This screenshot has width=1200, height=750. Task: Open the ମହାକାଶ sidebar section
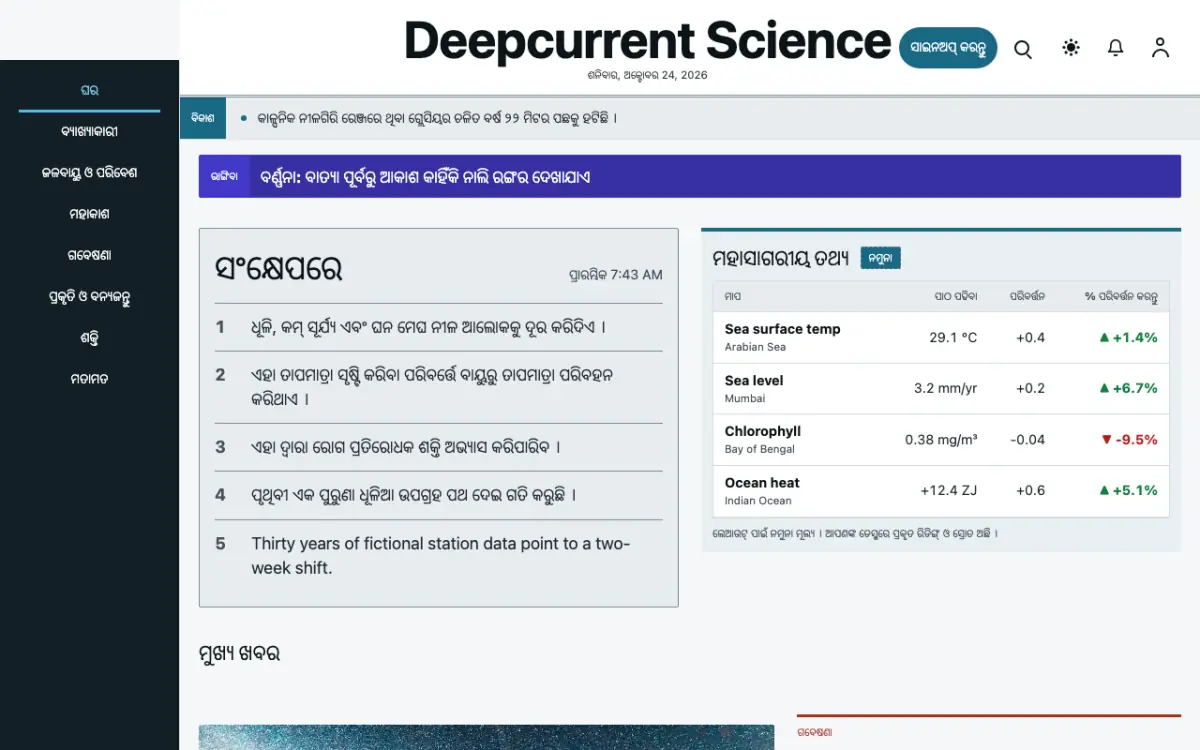pos(89,214)
